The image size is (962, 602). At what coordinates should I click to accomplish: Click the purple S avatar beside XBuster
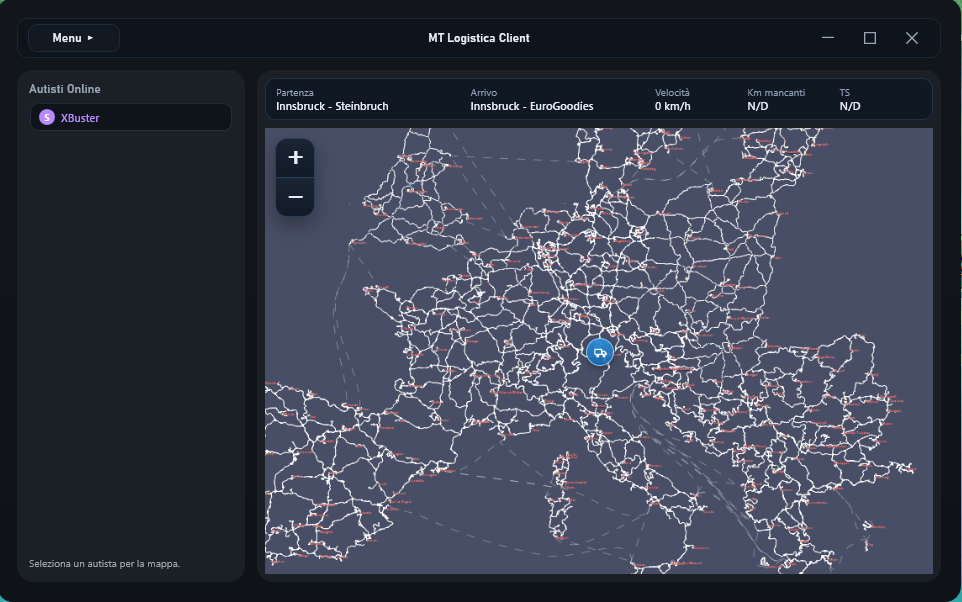click(46, 117)
